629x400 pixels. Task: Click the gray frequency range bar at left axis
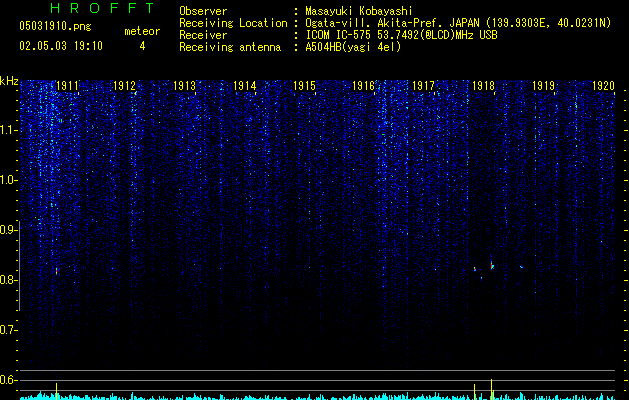tap(19, 266)
